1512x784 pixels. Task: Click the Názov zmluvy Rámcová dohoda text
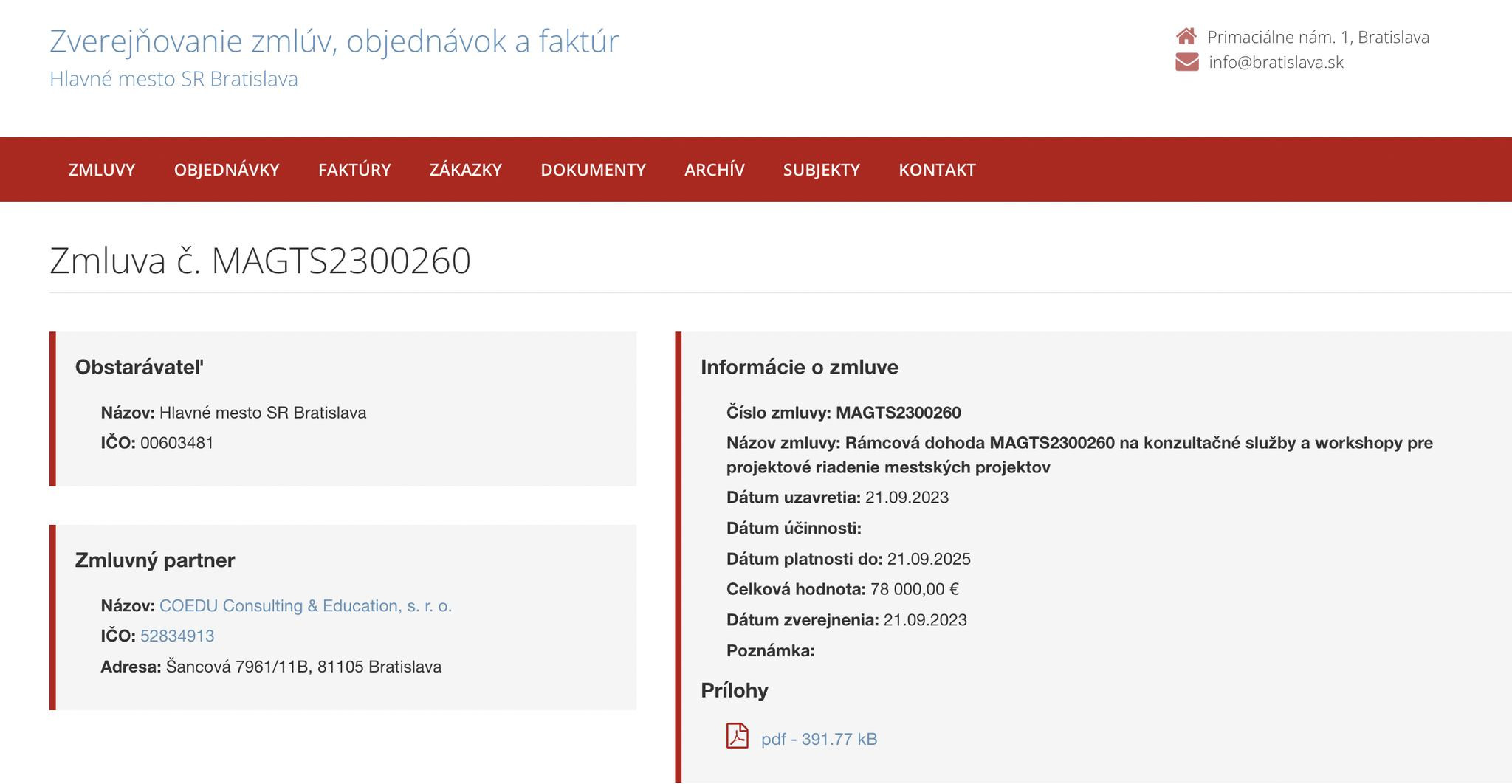click(x=1079, y=455)
